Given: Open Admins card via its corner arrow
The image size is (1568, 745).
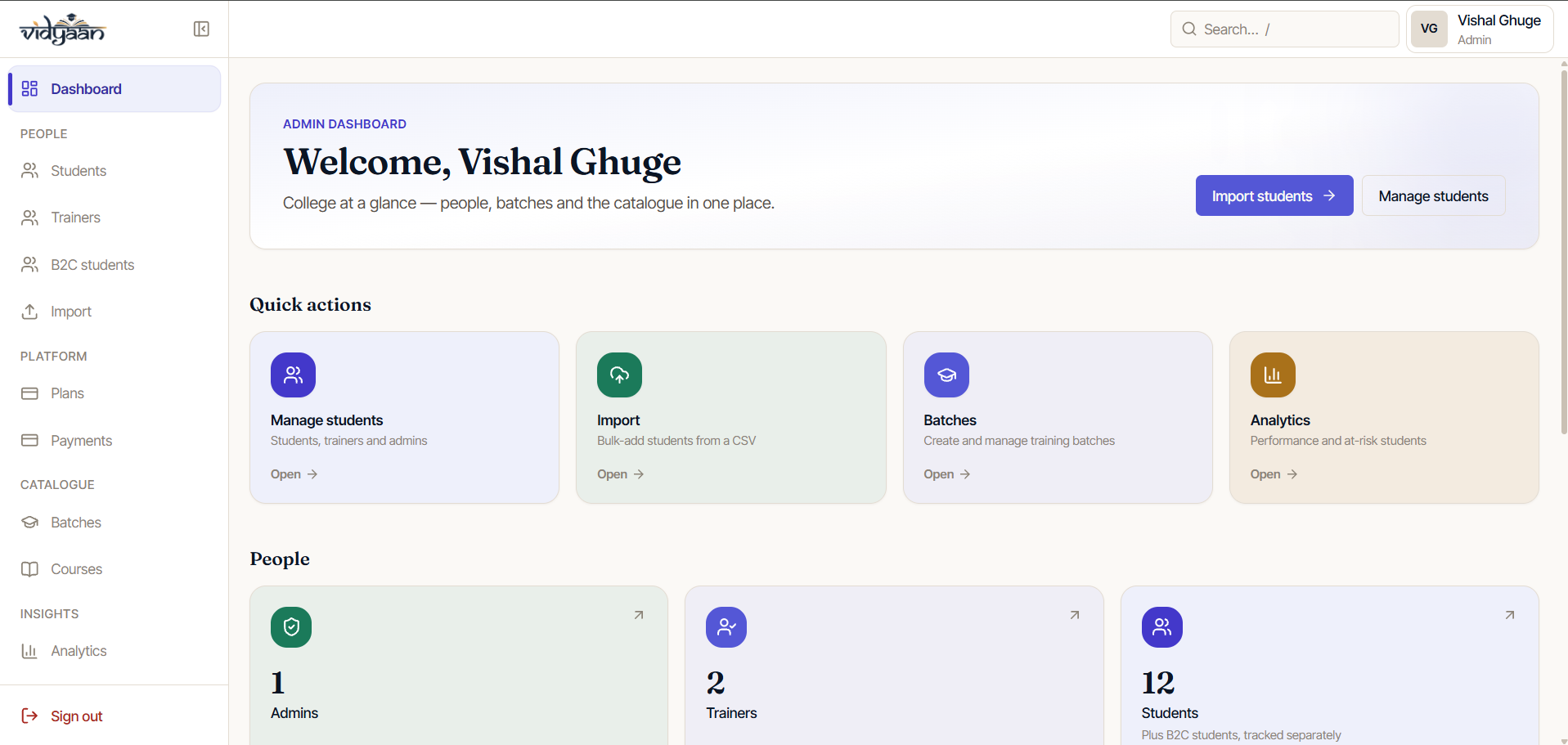Looking at the screenshot, I should coord(639,615).
